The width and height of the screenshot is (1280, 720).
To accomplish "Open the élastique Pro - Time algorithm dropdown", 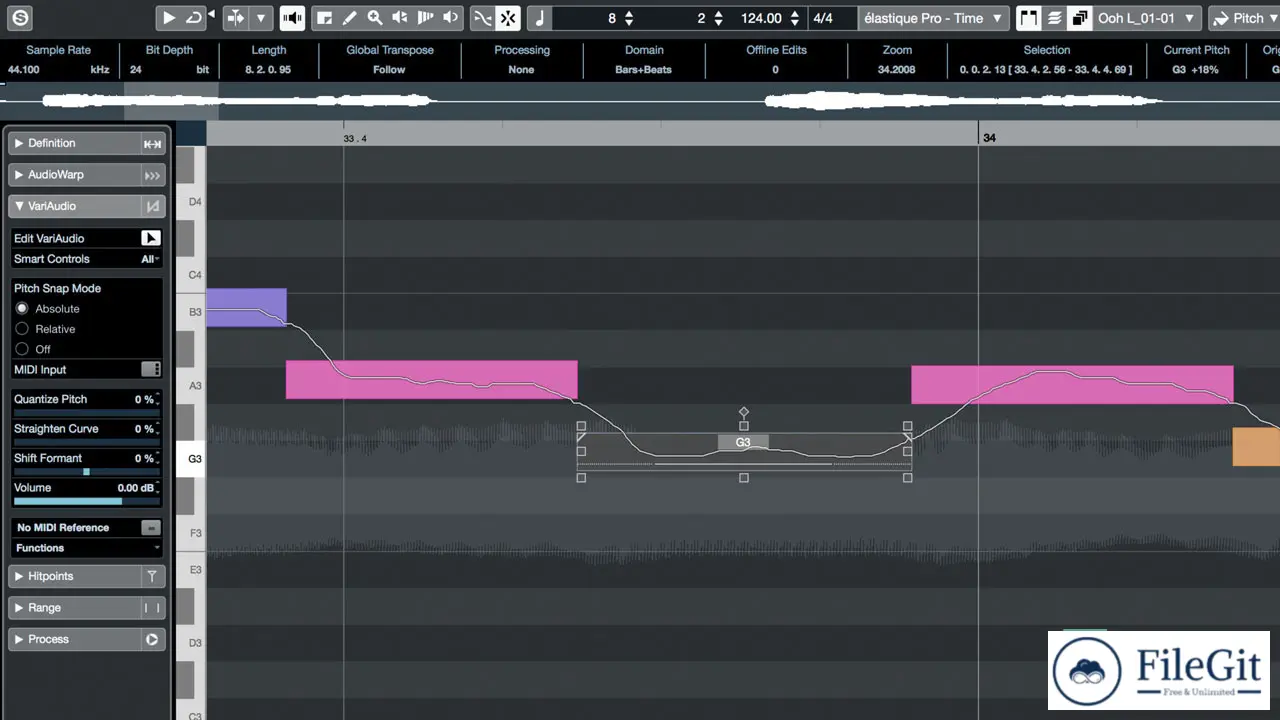I will 934,18.
